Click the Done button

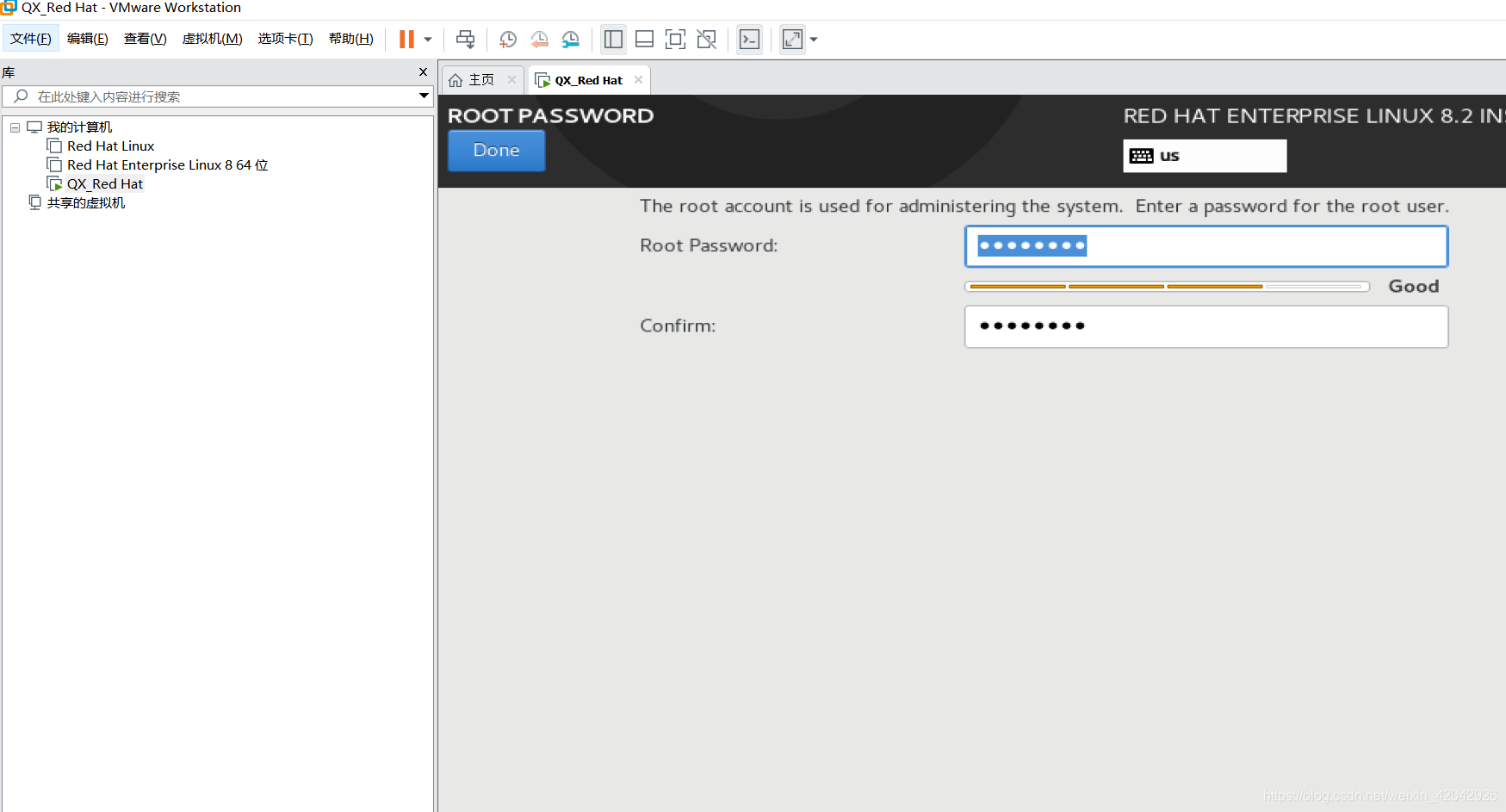pyautogui.click(x=497, y=151)
